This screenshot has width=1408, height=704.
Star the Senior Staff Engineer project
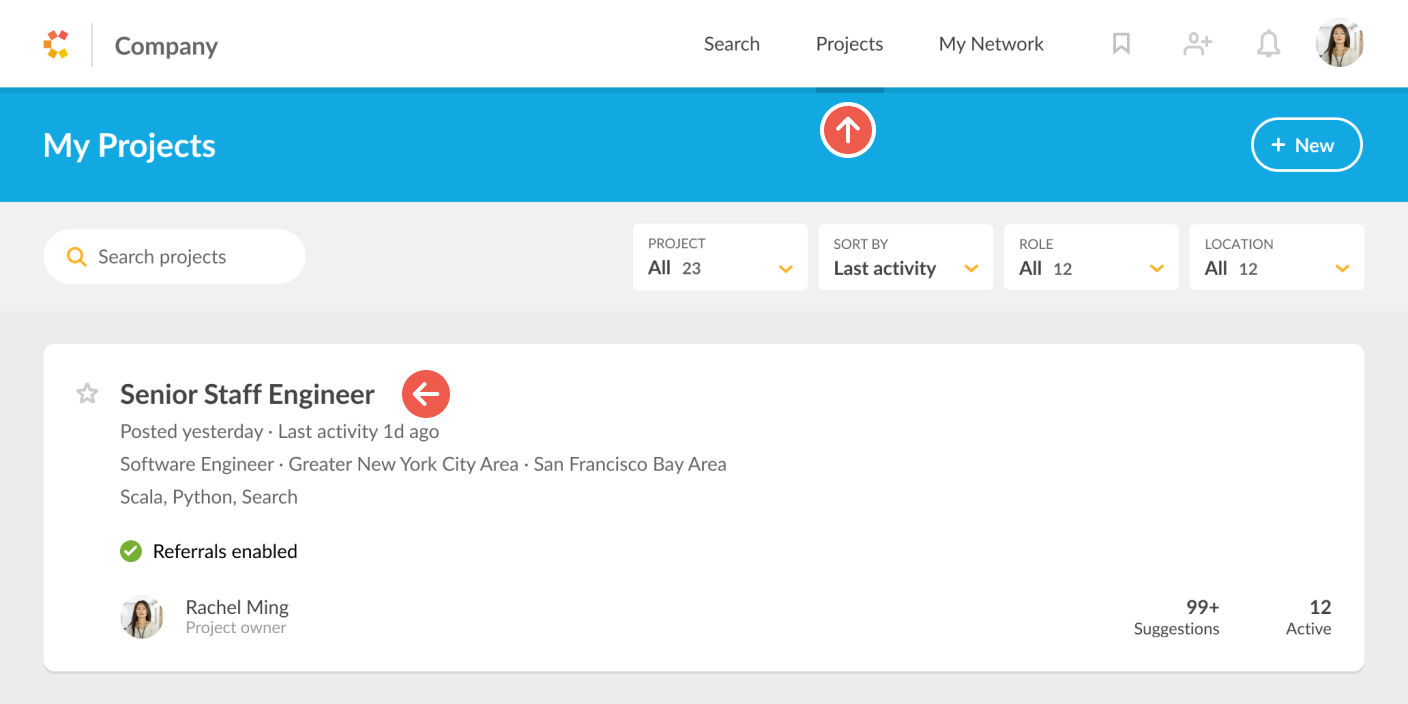(88, 394)
